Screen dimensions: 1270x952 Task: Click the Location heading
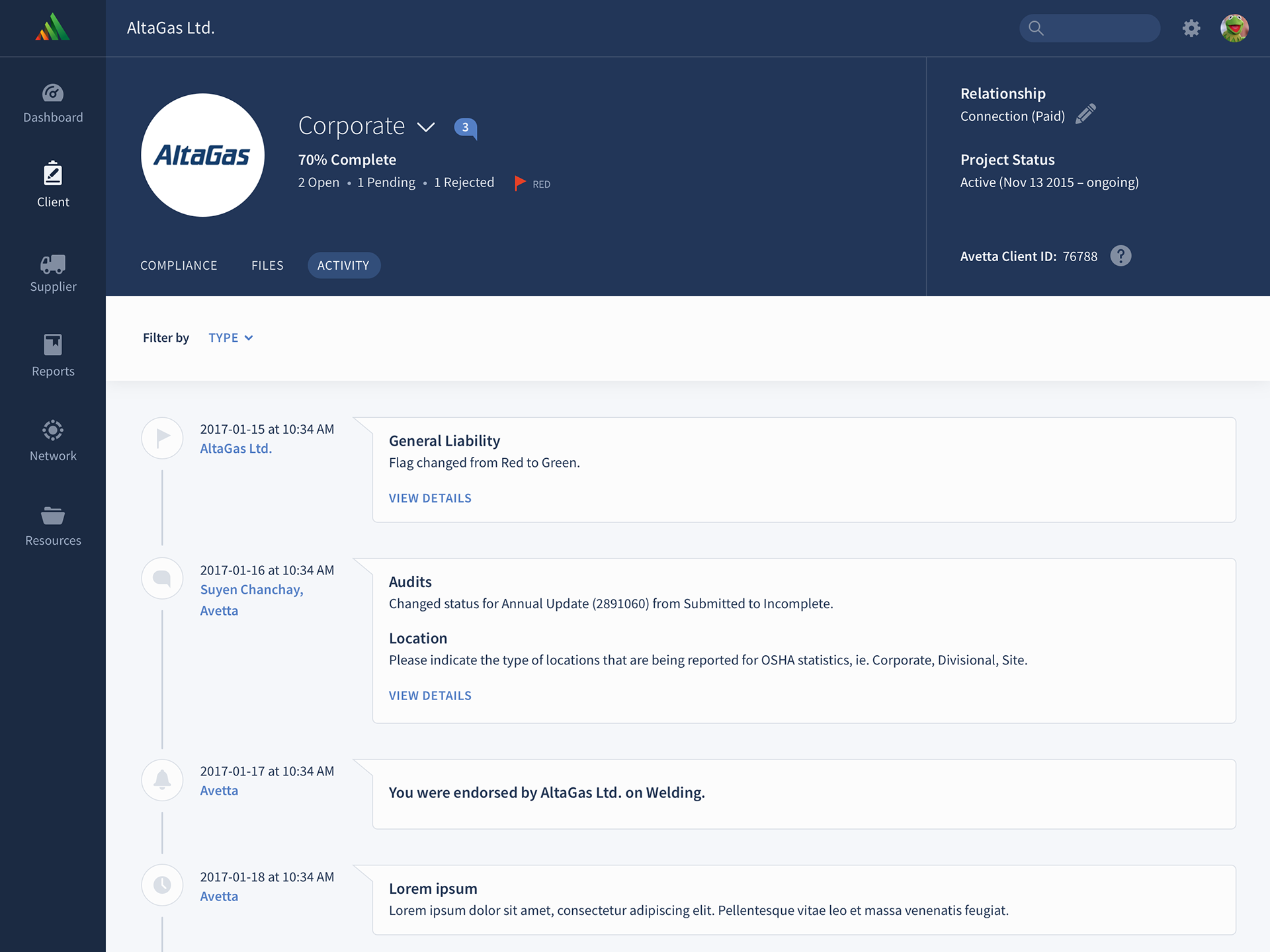(x=418, y=639)
